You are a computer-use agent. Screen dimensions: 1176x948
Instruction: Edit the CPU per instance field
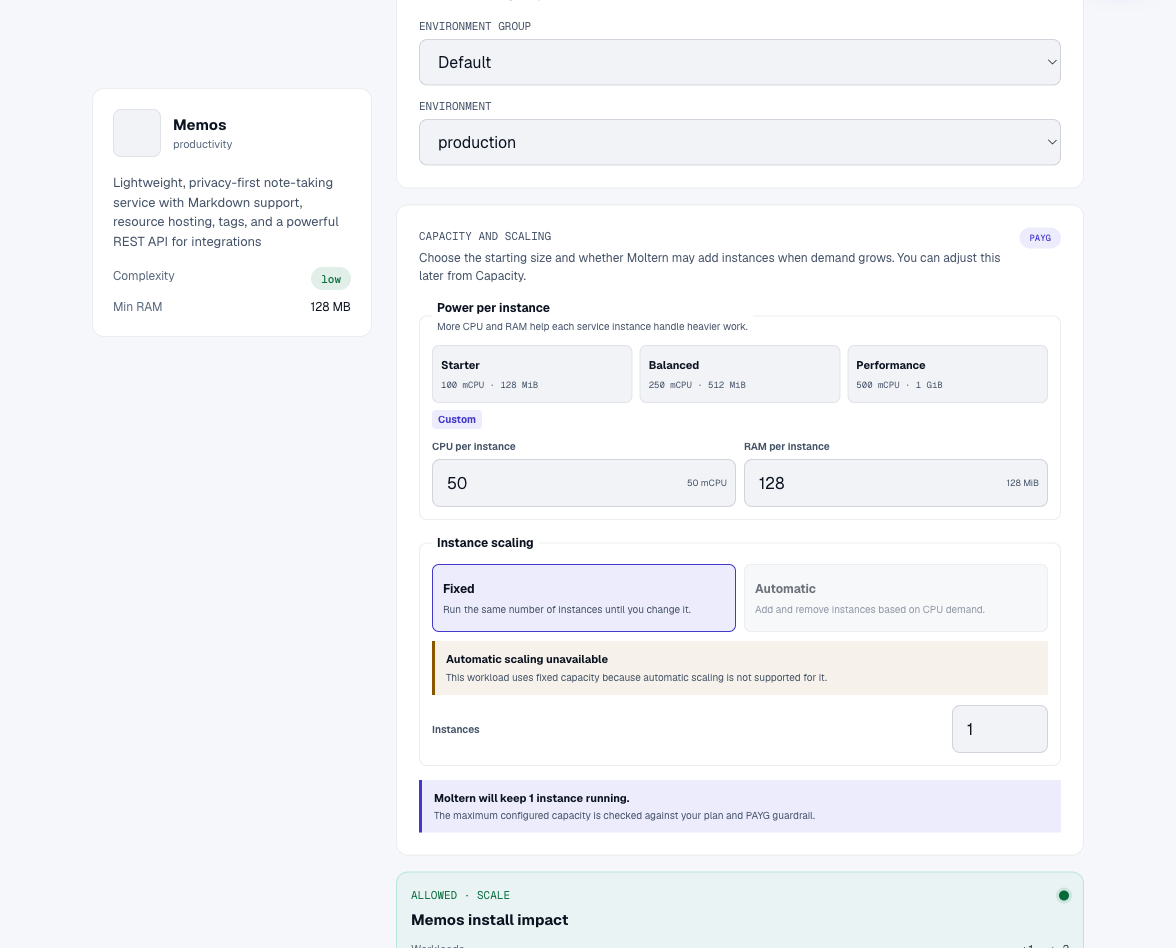coord(584,483)
